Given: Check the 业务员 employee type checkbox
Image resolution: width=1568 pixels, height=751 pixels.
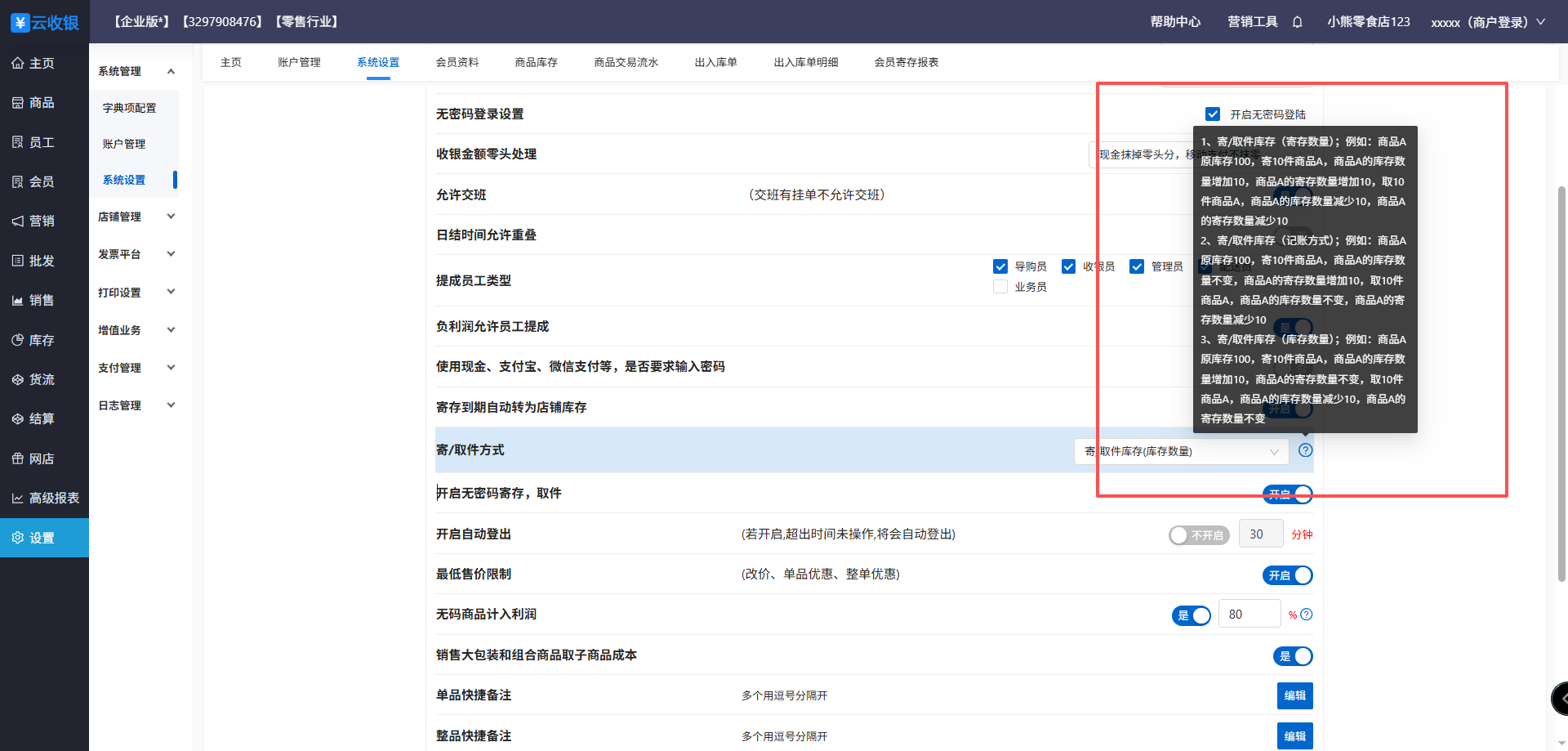Looking at the screenshot, I should coord(1000,287).
